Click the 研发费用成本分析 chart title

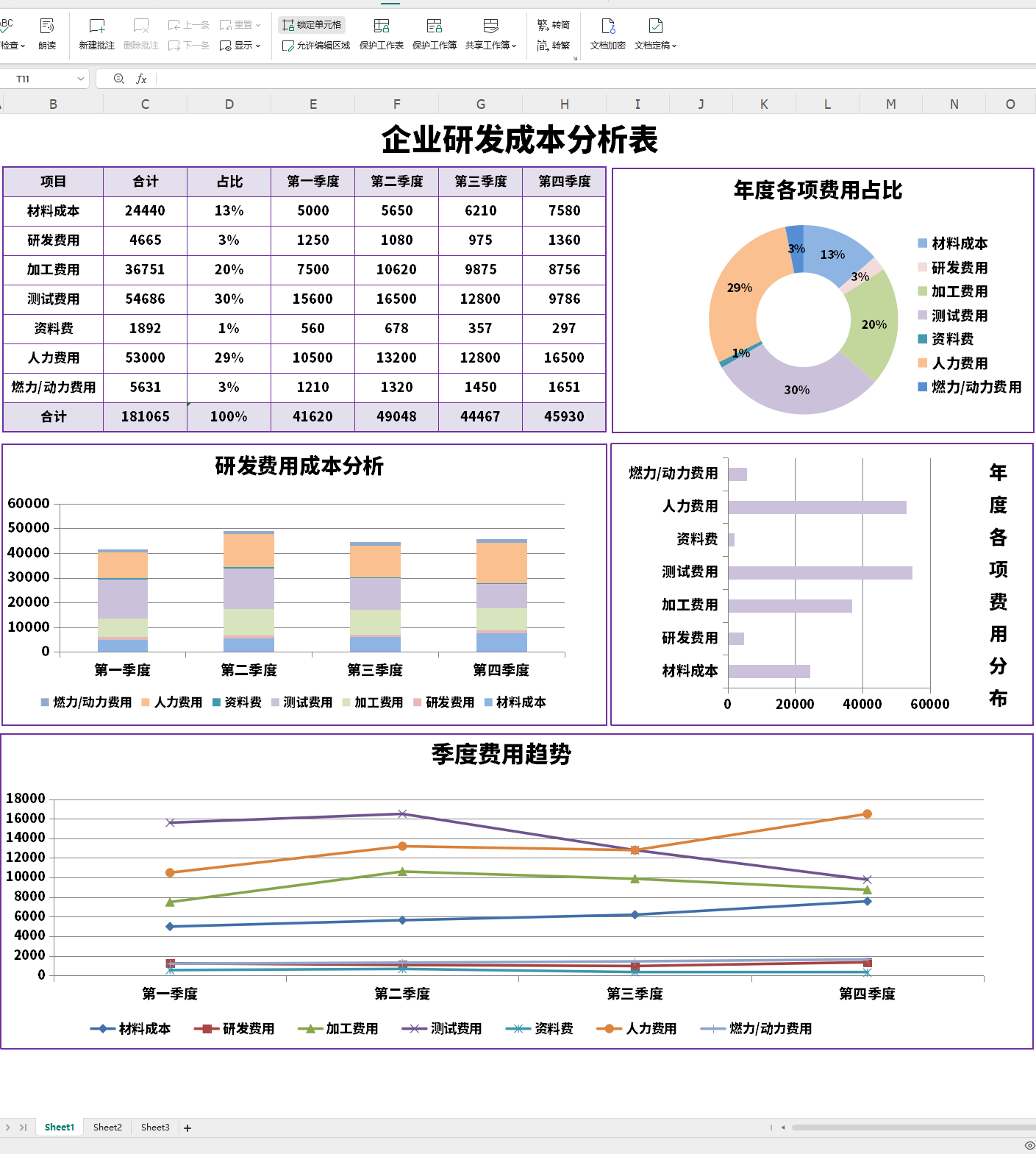(299, 466)
